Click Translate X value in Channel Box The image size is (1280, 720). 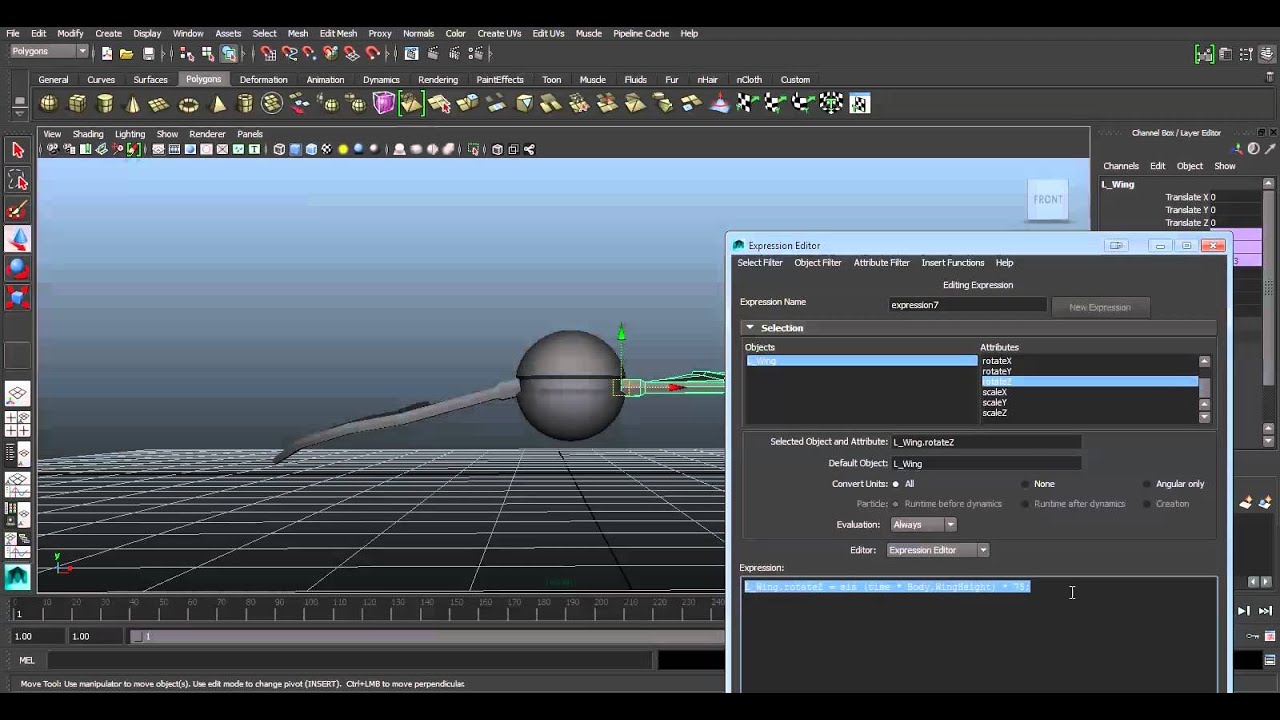coord(1235,198)
